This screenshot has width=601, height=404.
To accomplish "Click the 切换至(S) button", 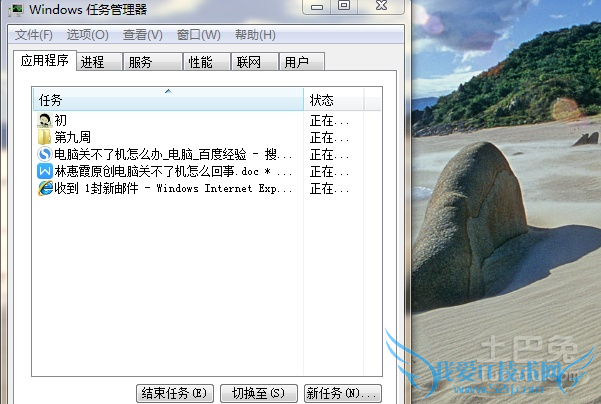I will (259, 393).
